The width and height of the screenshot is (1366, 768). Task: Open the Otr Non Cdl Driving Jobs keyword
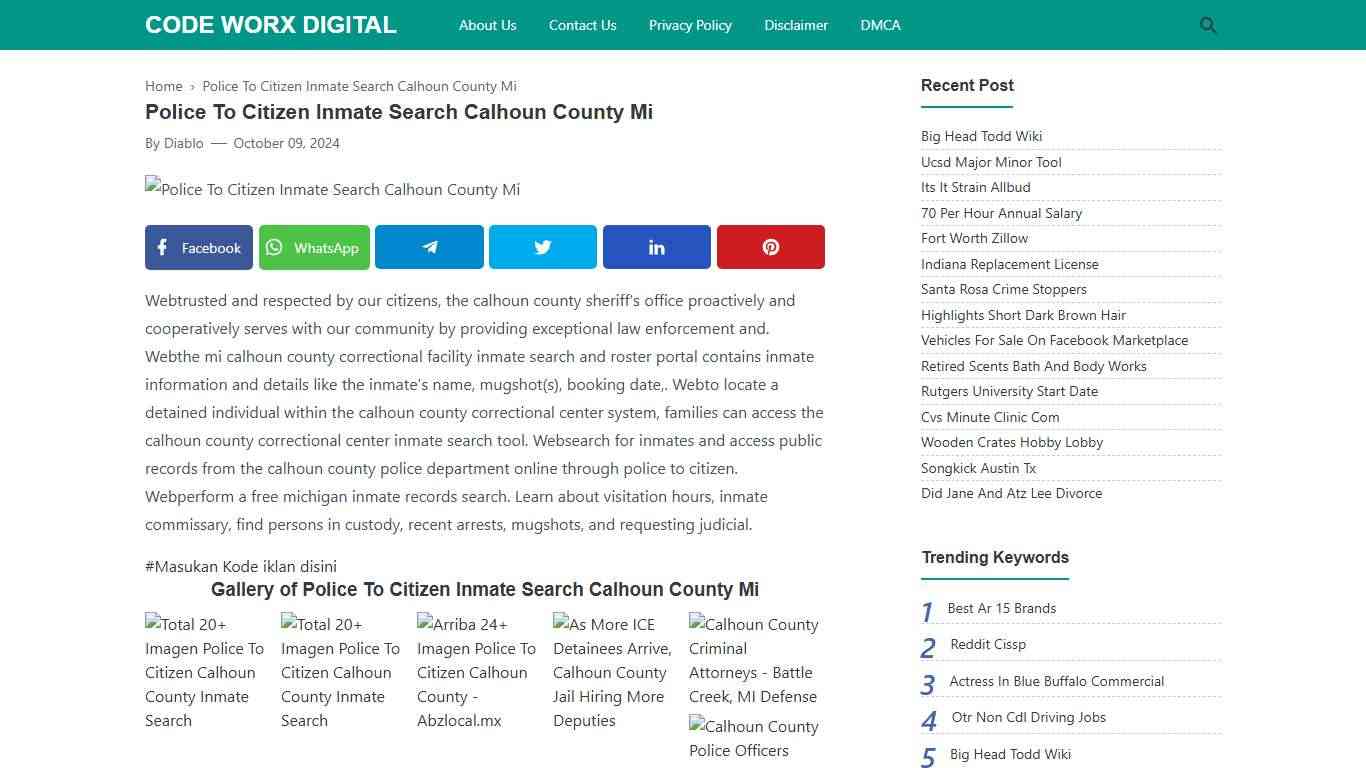(x=1027, y=717)
